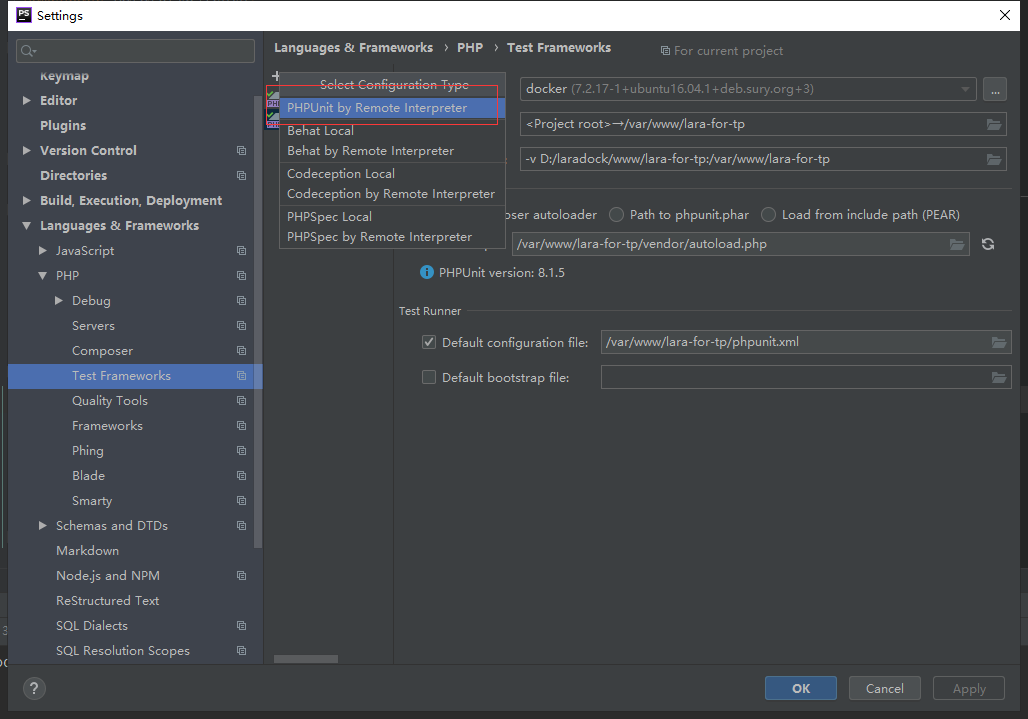Browse for the autoload.php script path
1028x719 pixels.
pyautogui.click(x=957, y=244)
